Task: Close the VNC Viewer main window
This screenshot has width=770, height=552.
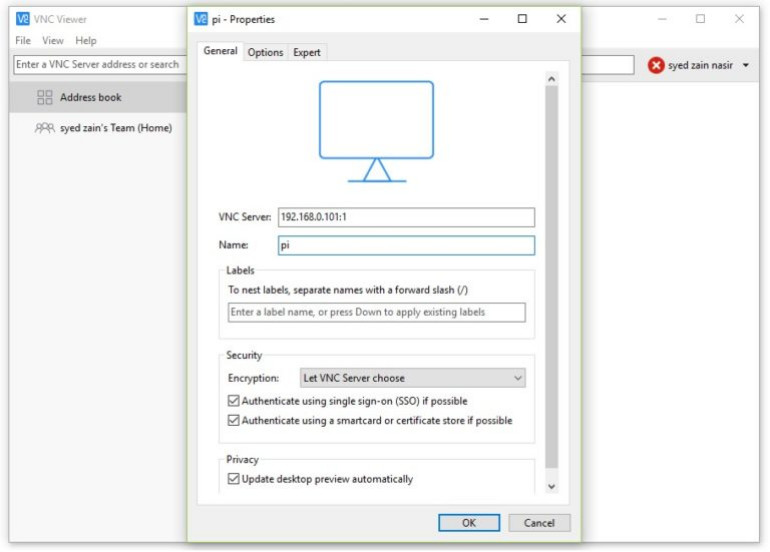Action: (739, 19)
